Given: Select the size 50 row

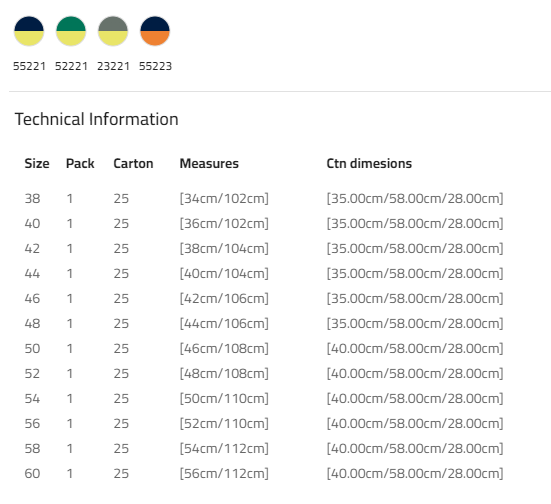Looking at the screenshot, I should tap(264, 348).
